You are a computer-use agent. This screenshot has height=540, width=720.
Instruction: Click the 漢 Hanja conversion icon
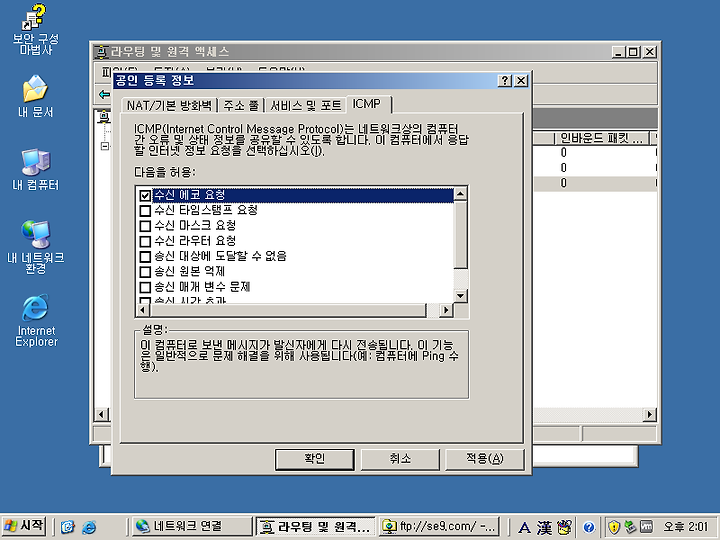click(545, 528)
